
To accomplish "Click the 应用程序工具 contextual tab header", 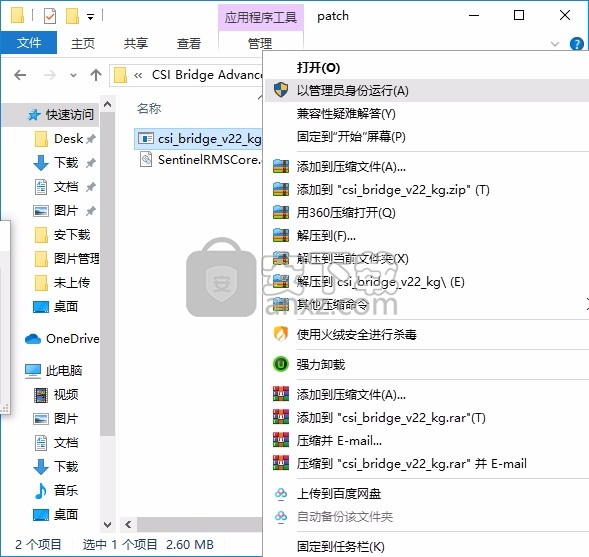I will (x=261, y=17).
